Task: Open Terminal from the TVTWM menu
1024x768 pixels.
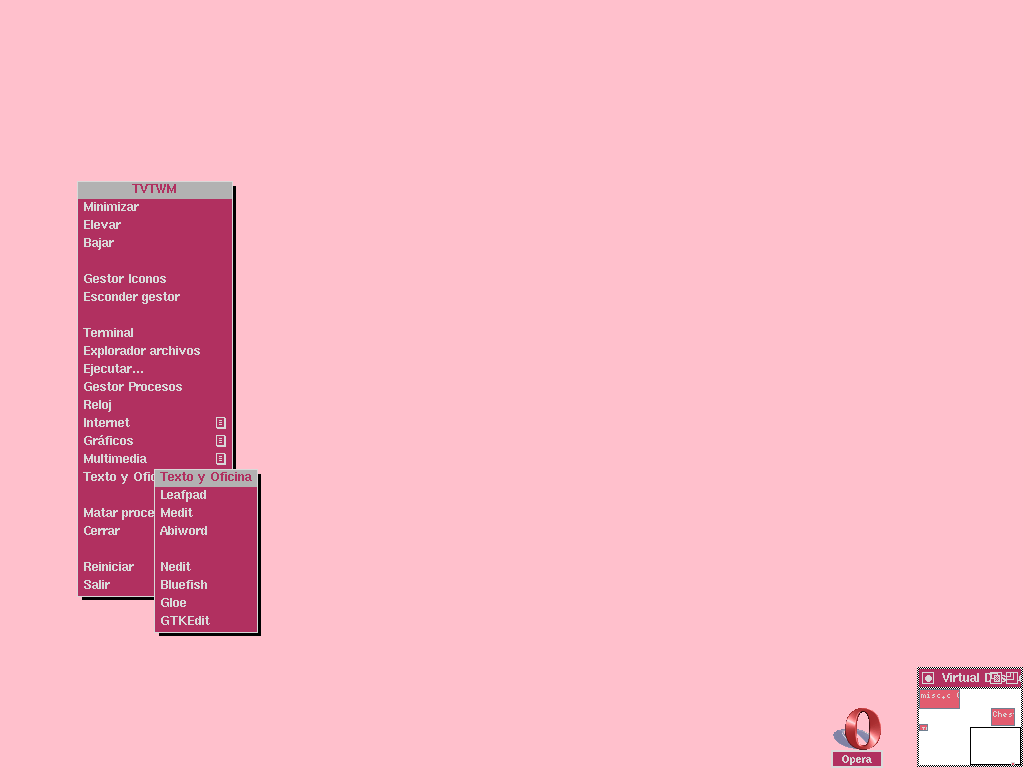Action: click(x=109, y=333)
